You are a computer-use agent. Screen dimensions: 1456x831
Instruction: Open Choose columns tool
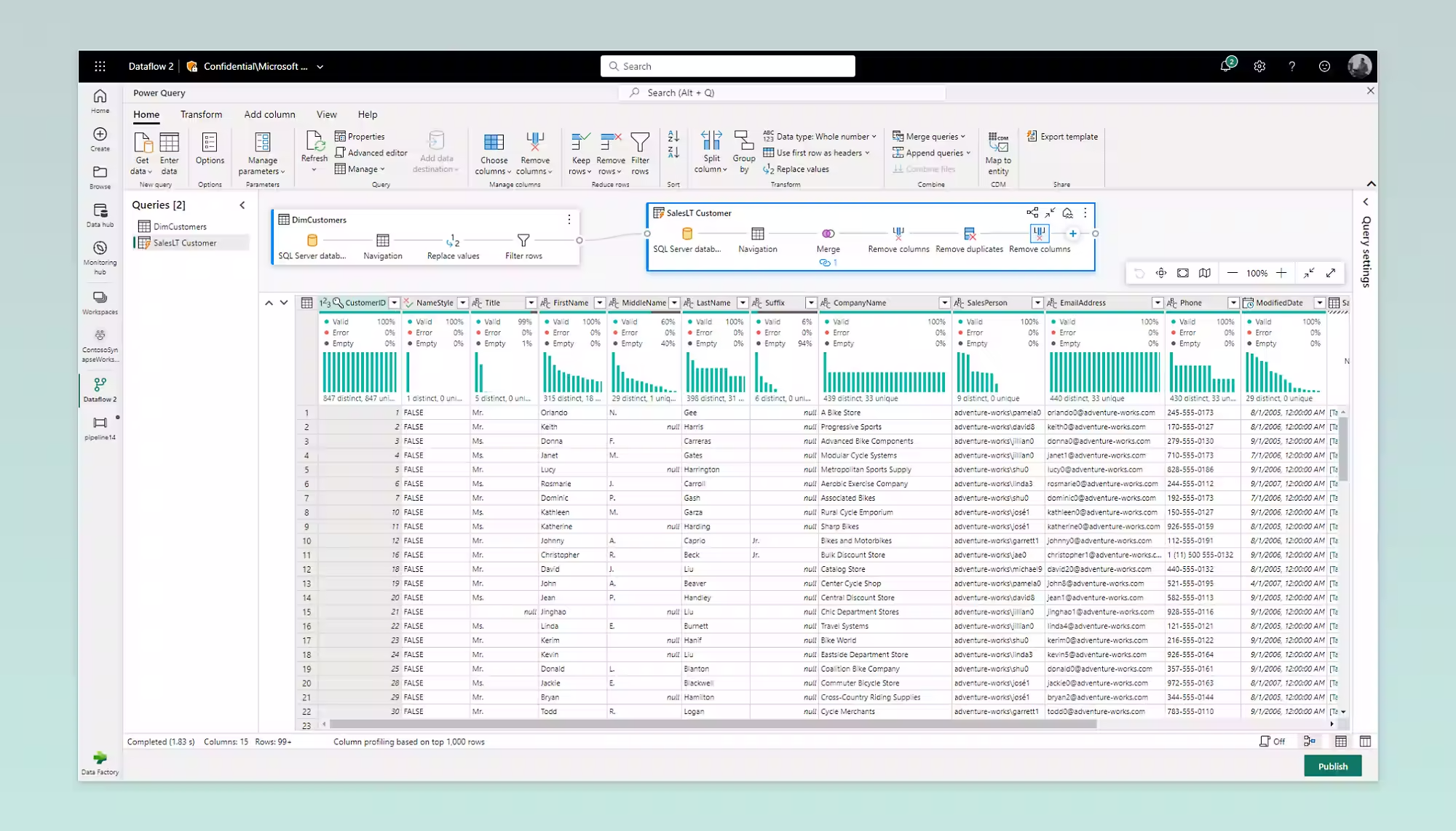tap(494, 154)
